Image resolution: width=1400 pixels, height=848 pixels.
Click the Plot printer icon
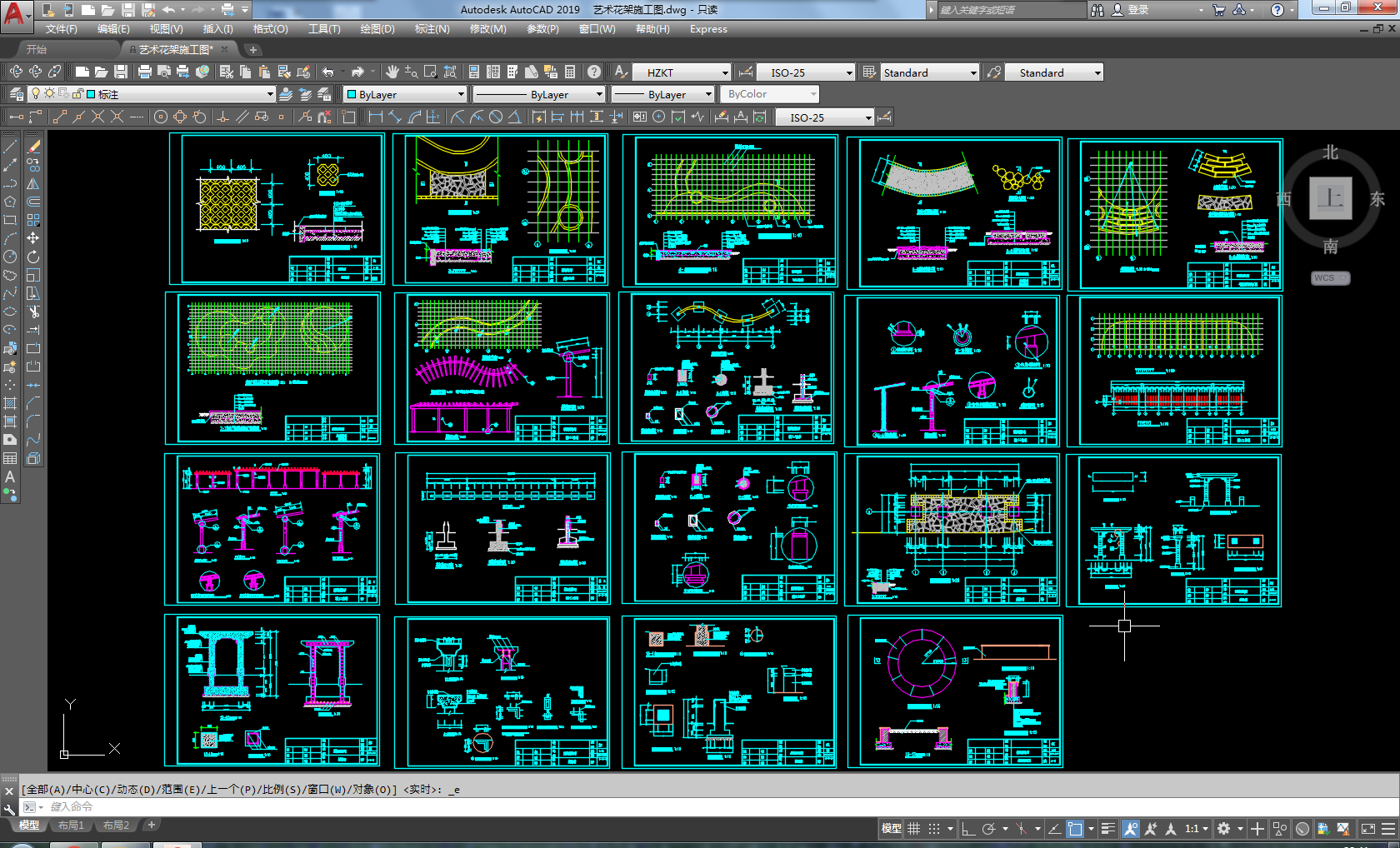144,72
